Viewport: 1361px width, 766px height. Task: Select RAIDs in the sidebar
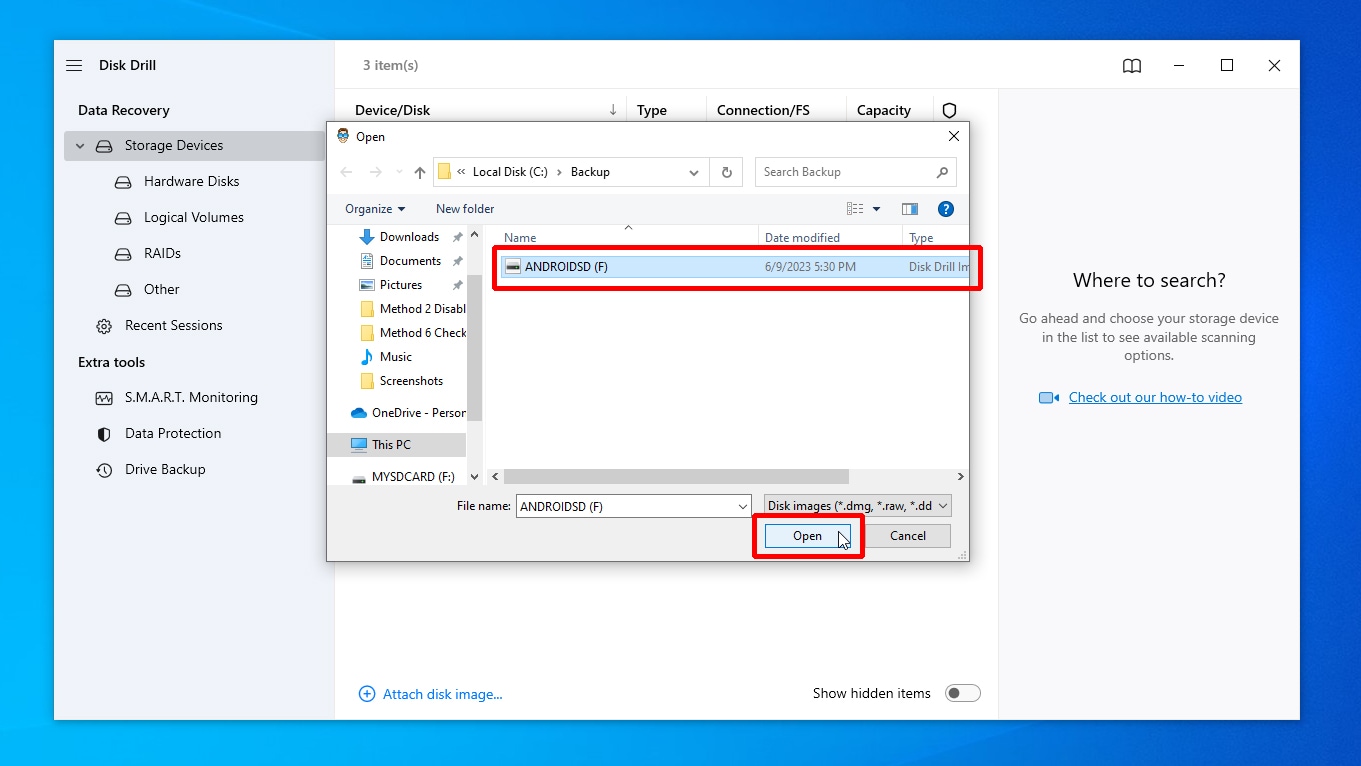(x=162, y=254)
